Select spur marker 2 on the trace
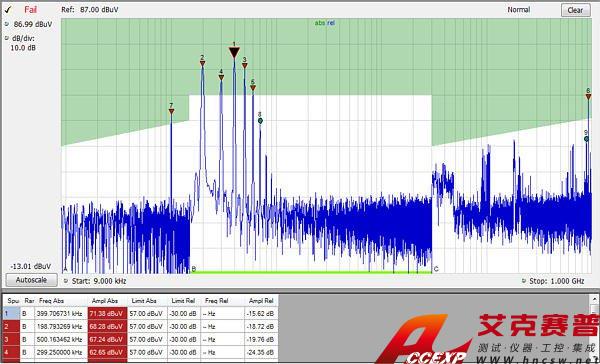Viewport: 600px width, 364px height. point(202,63)
